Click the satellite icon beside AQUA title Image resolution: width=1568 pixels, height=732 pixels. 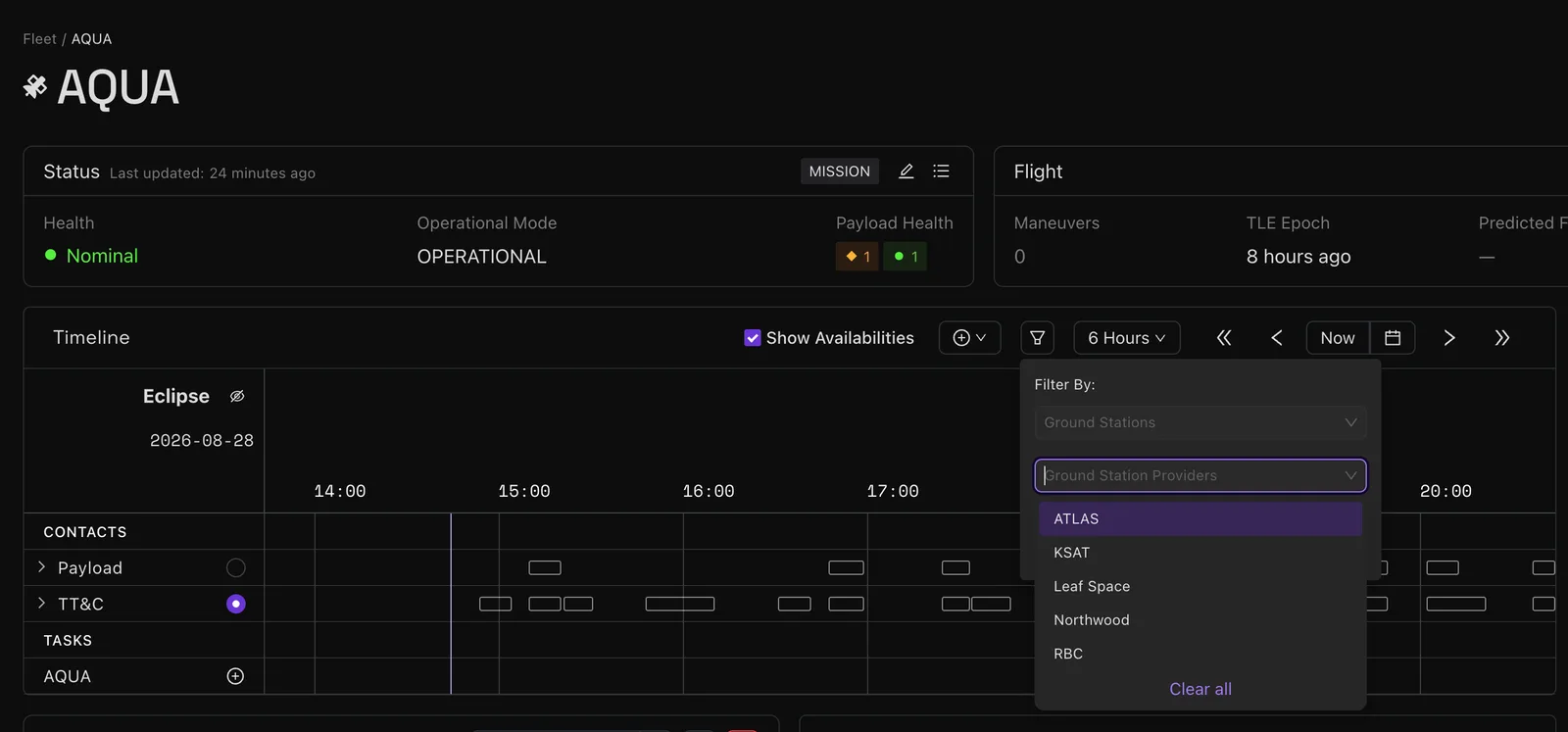35,87
